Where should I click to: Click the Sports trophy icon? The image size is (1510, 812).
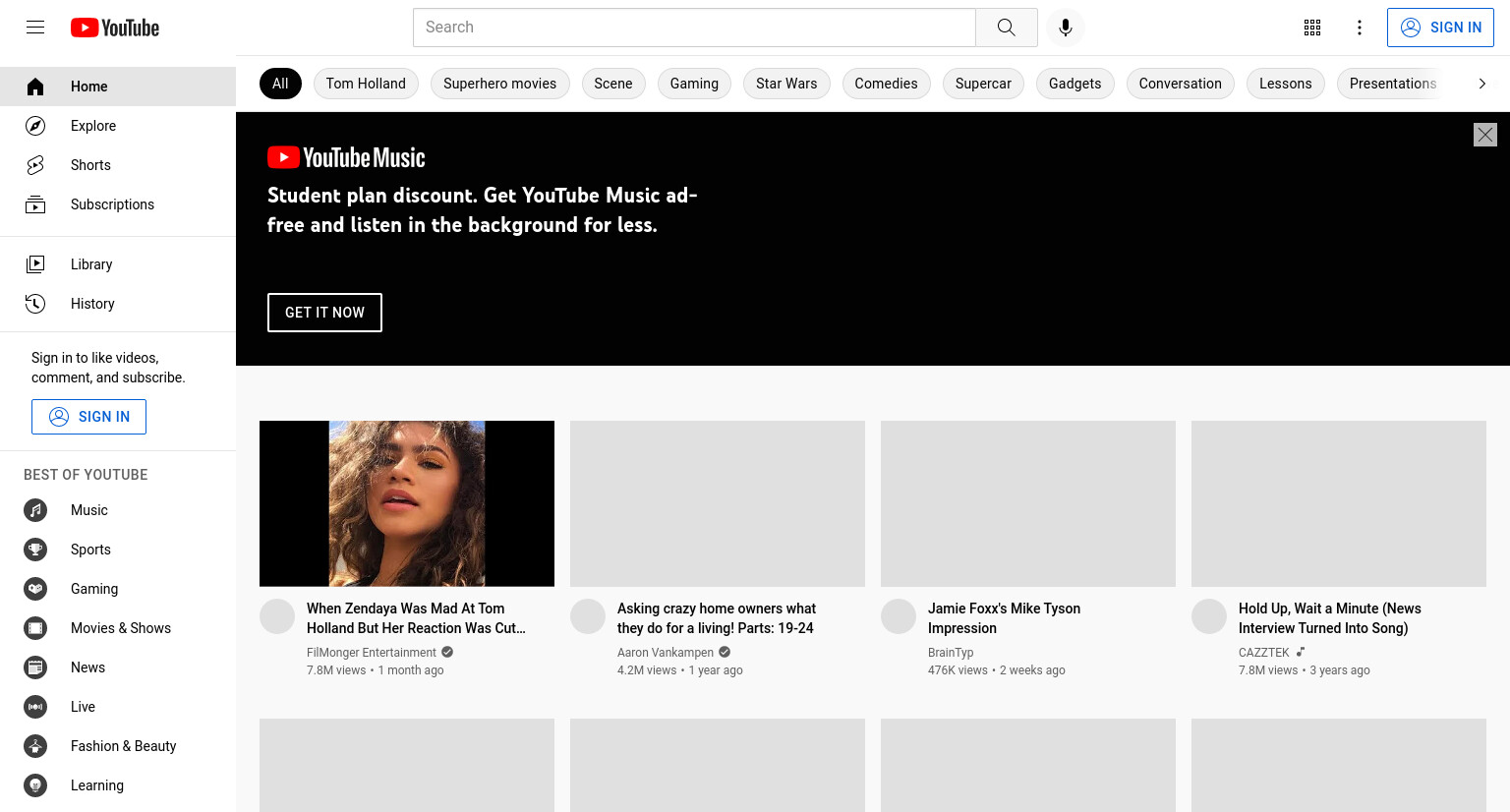pos(35,550)
